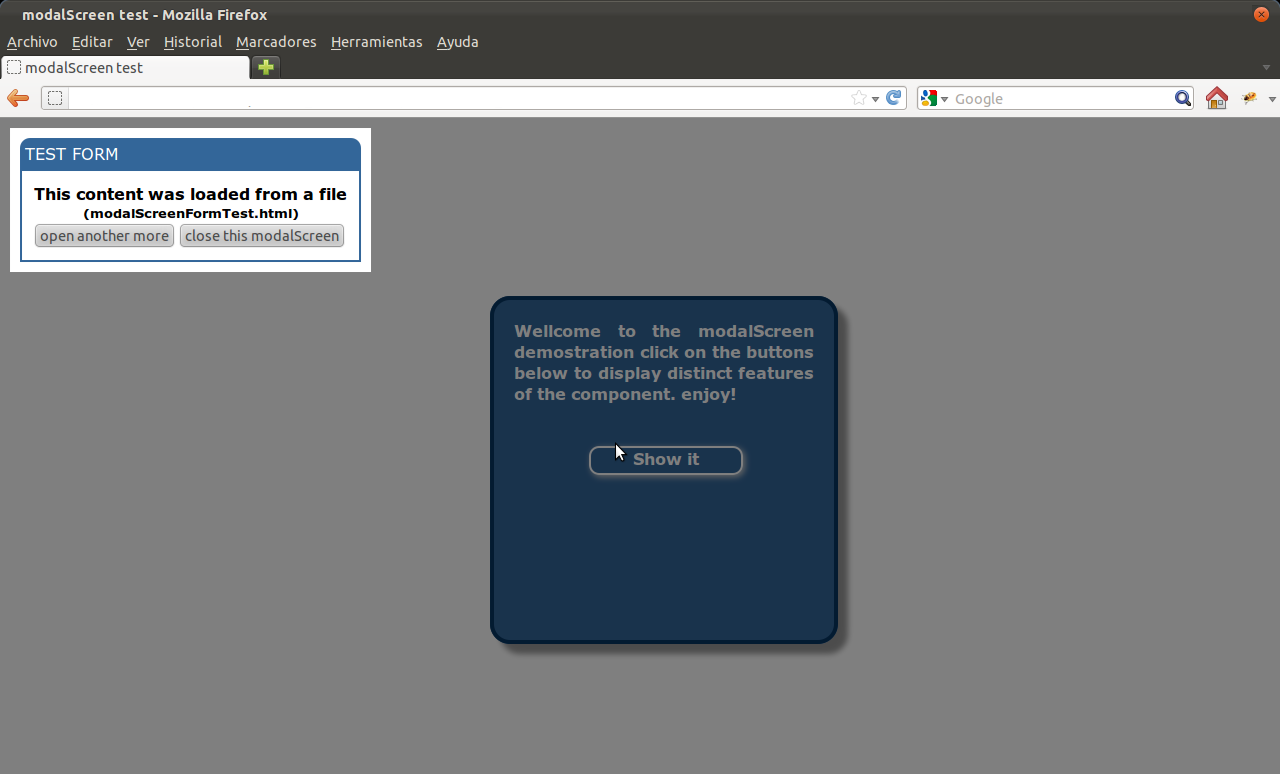This screenshot has width=1280, height=774.
Task: Launch the Firebug icon on the toolbar
Action: [x=1248, y=98]
